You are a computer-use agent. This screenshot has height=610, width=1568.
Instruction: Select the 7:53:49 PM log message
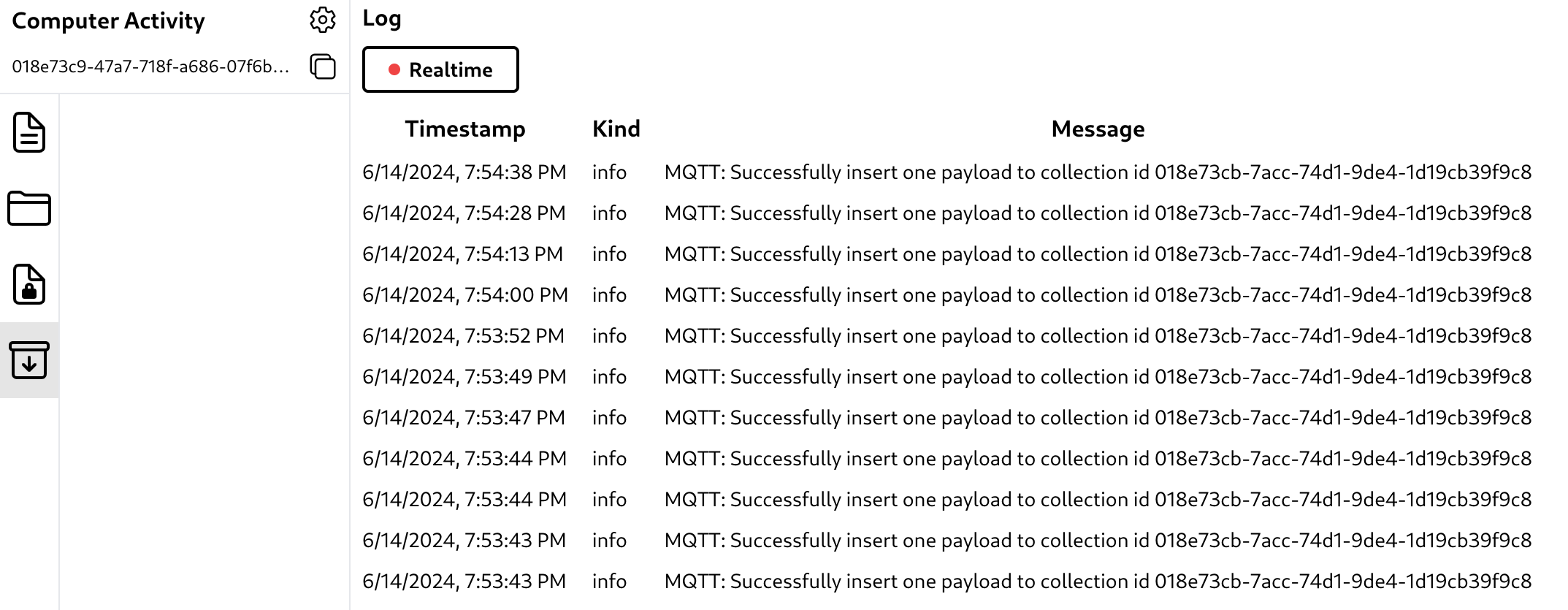(1098, 377)
